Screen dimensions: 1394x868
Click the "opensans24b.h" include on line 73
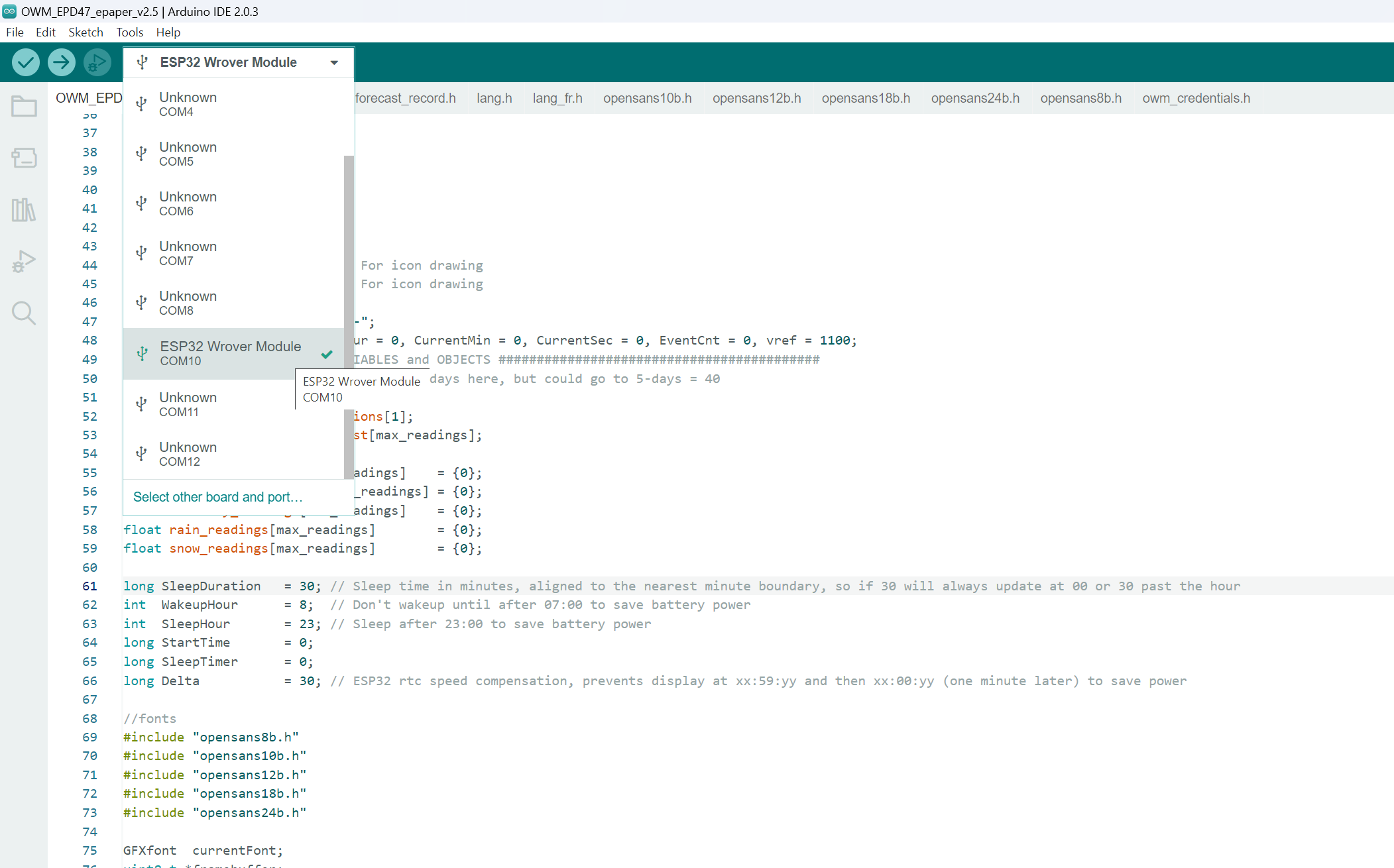click(x=249, y=812)
